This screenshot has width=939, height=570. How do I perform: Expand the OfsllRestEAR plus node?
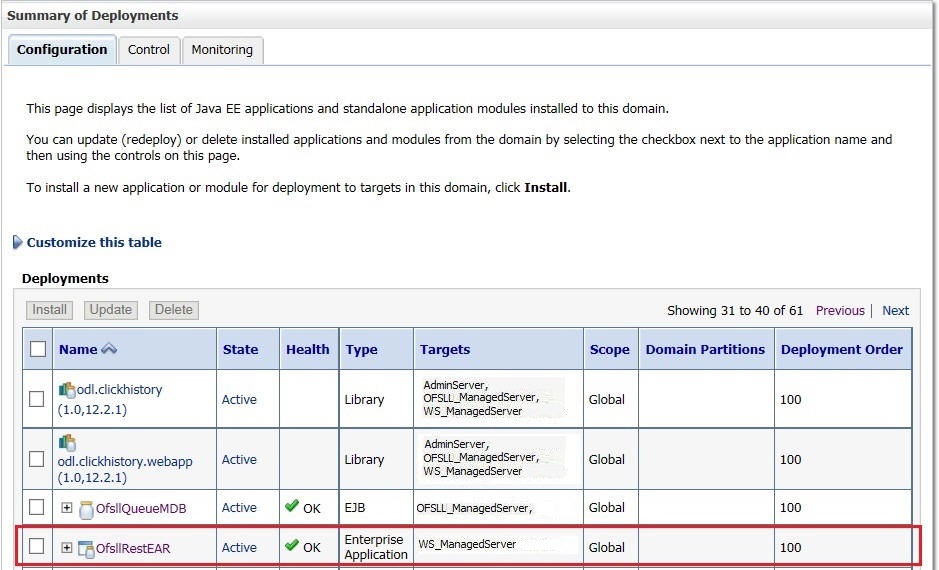coord(66,548)
